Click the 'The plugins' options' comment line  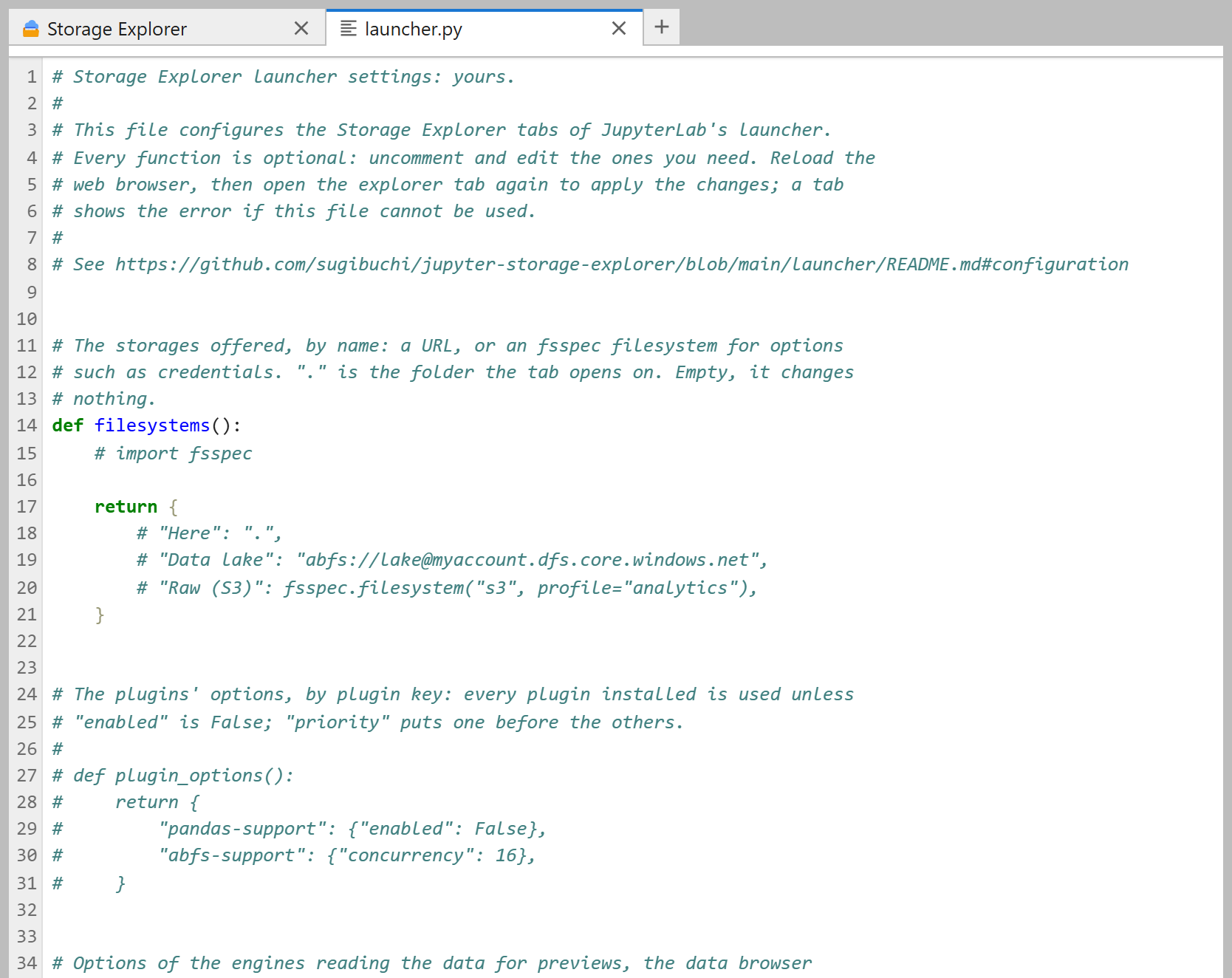[x=453, y=694]
